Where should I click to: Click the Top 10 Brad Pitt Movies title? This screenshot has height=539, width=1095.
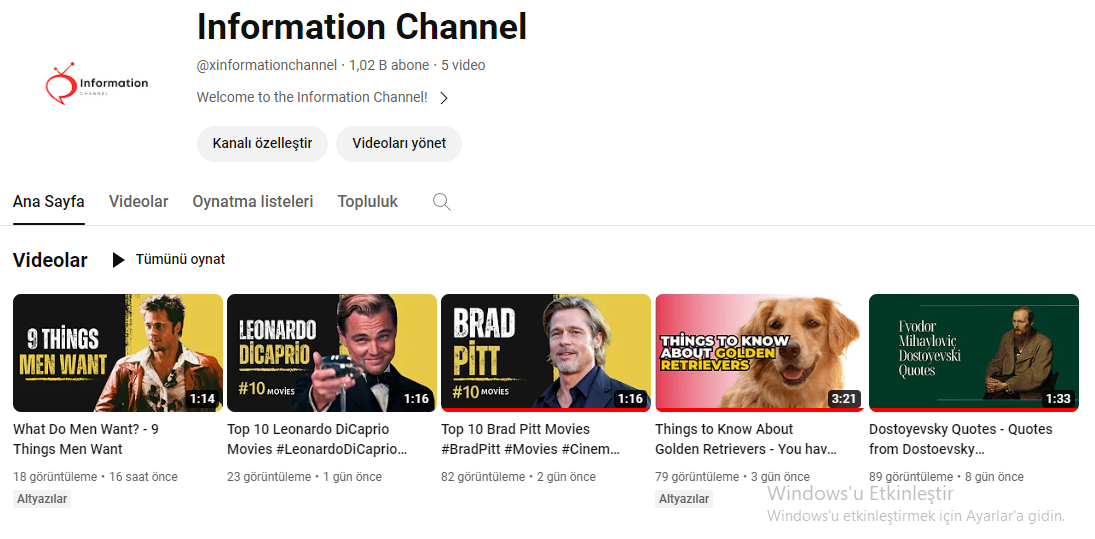(531, 439)
